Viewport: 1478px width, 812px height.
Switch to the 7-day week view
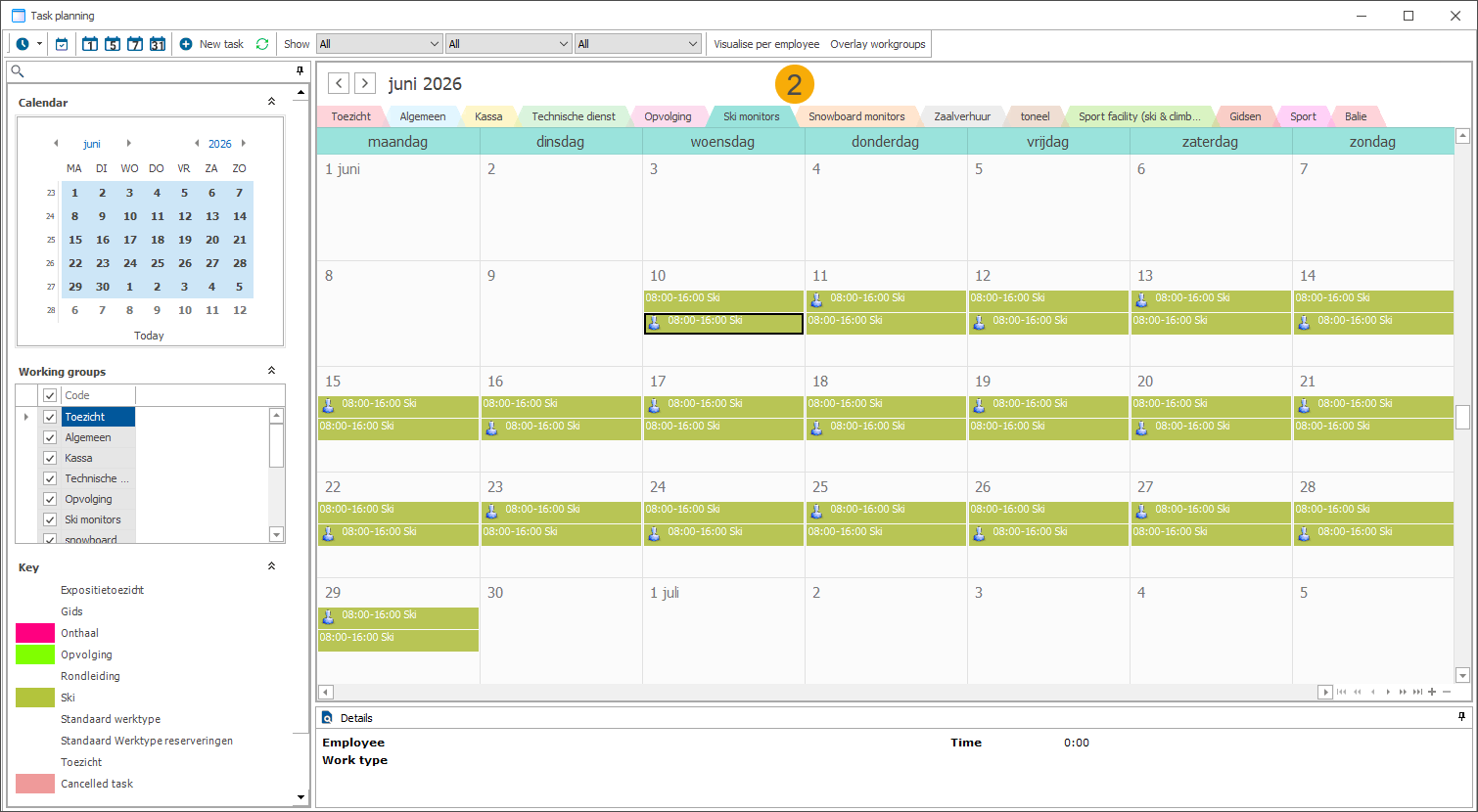coord(135,44)
